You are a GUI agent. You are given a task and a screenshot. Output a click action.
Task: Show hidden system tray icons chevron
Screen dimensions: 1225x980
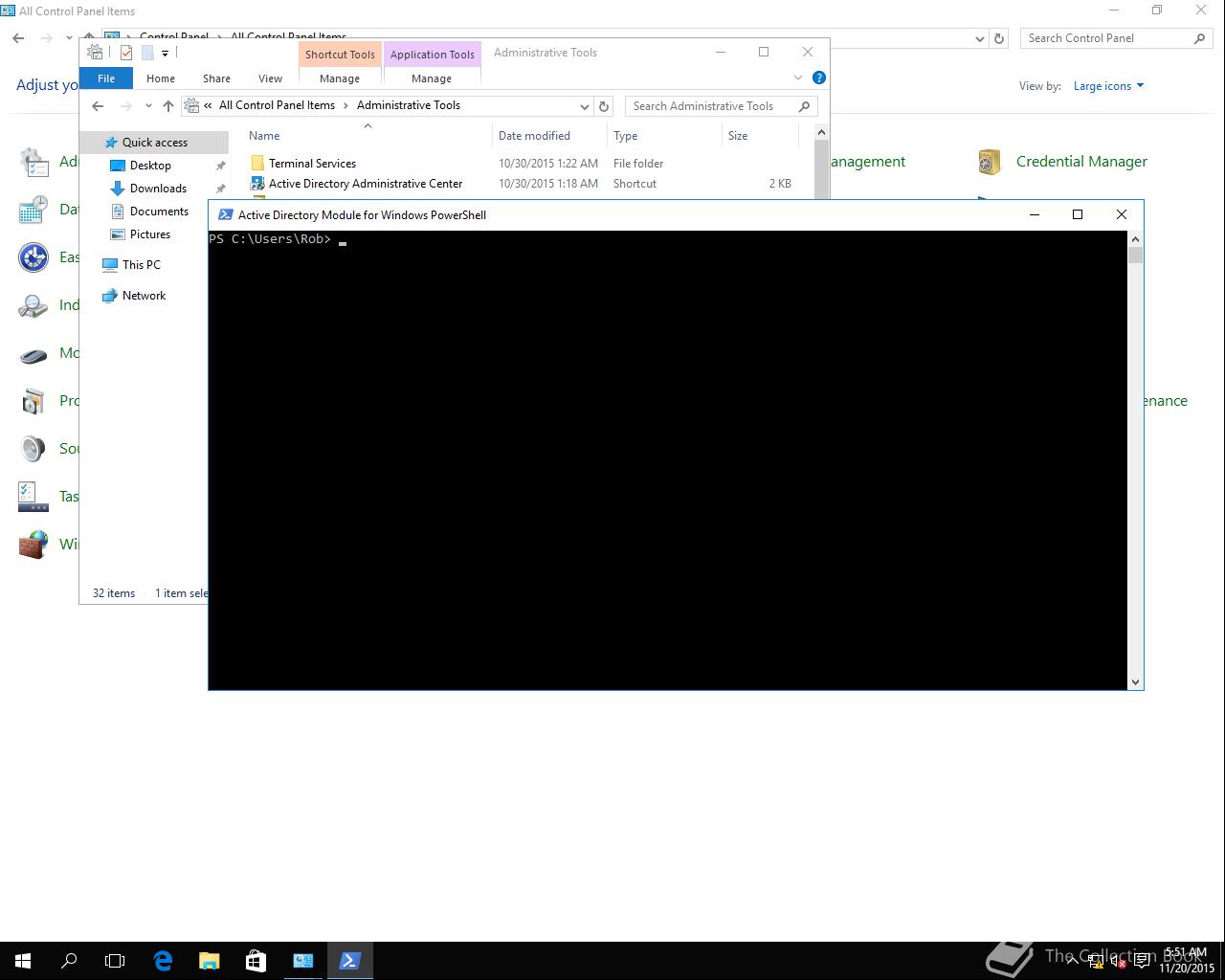click(x=1071, y=961)
